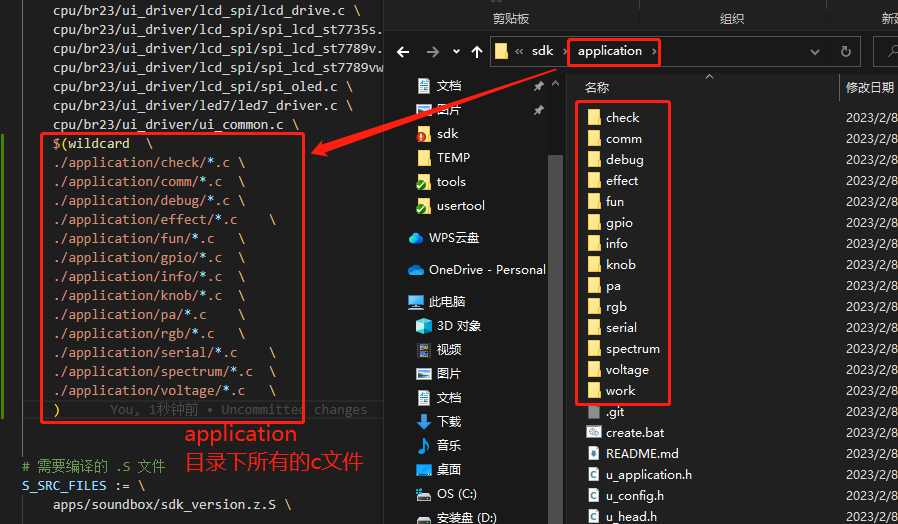Click the ./application/spectrum/*.c line in editor
The image size is (898, 524).
tap(164, 372)
